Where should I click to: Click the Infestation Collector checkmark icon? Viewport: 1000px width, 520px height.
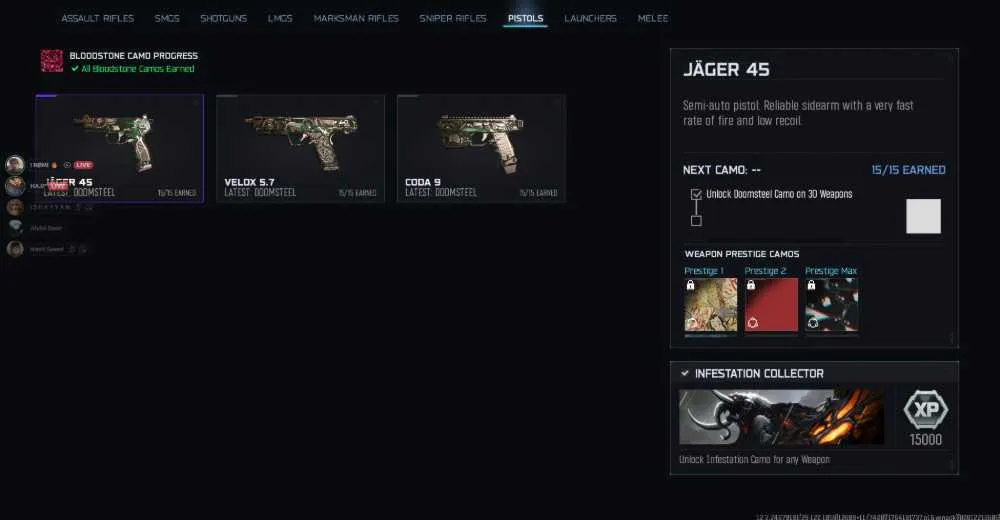[684, 373]
